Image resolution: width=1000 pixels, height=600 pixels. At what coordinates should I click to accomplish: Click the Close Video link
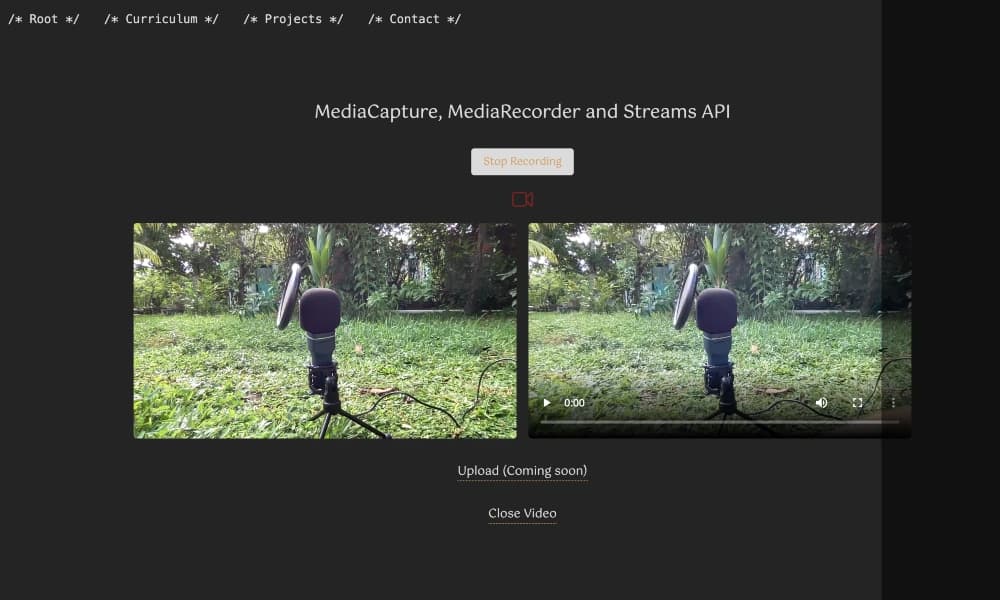[522, 513]
